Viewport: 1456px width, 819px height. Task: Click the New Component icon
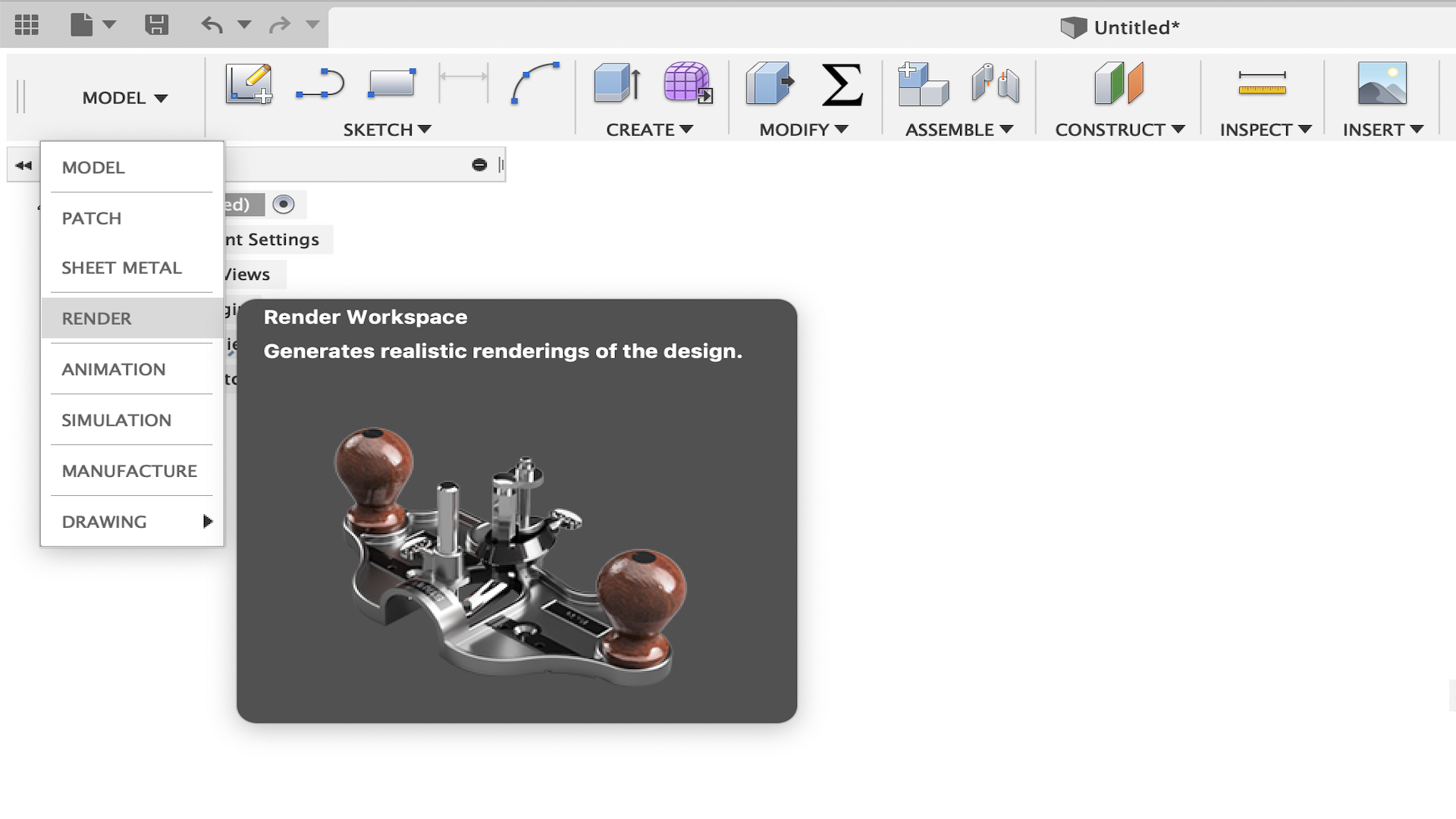pos(922,83)
